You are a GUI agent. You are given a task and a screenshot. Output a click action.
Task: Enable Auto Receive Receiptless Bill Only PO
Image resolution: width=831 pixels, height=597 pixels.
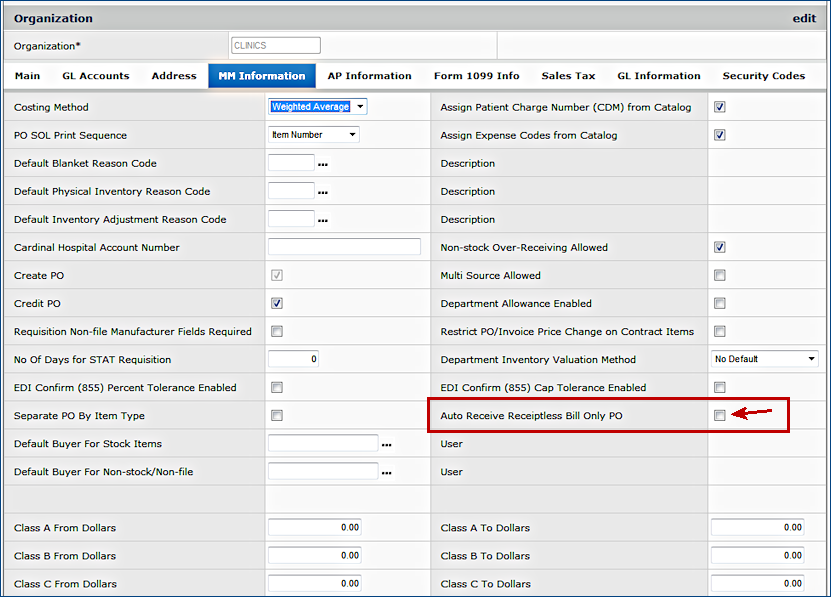[x=719, y=416]
